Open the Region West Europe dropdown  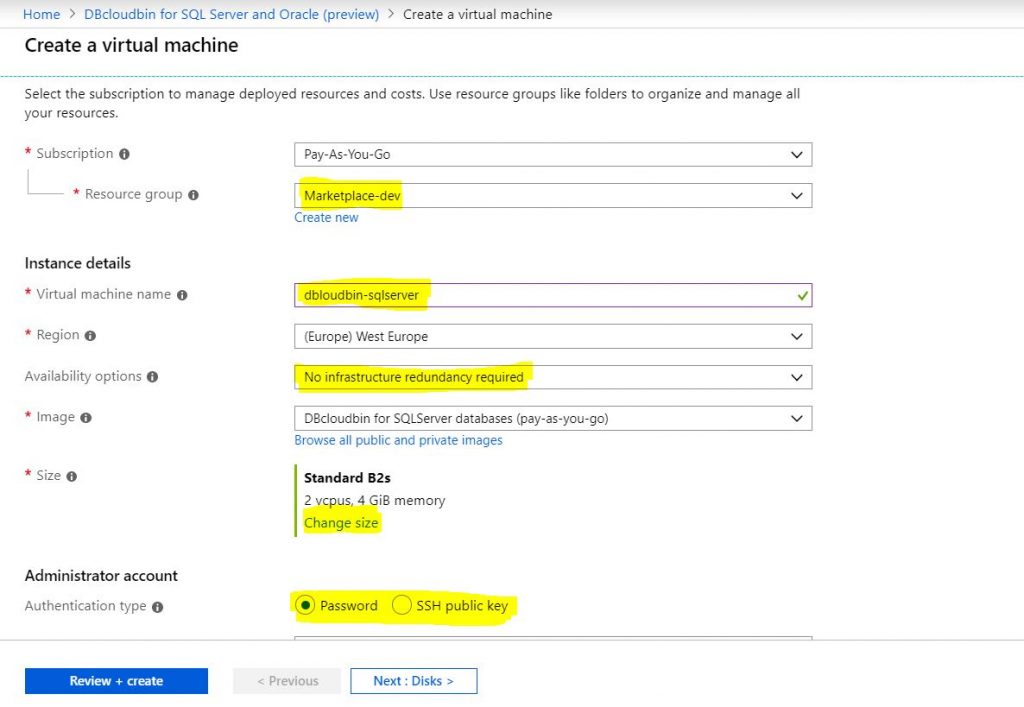[x=553, y=336]
